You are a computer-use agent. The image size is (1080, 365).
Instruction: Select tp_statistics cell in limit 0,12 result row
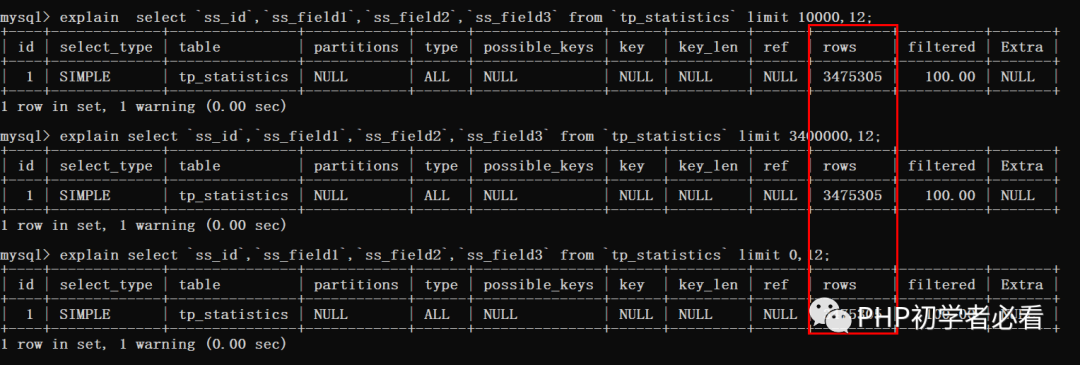(x=233, y=314)
